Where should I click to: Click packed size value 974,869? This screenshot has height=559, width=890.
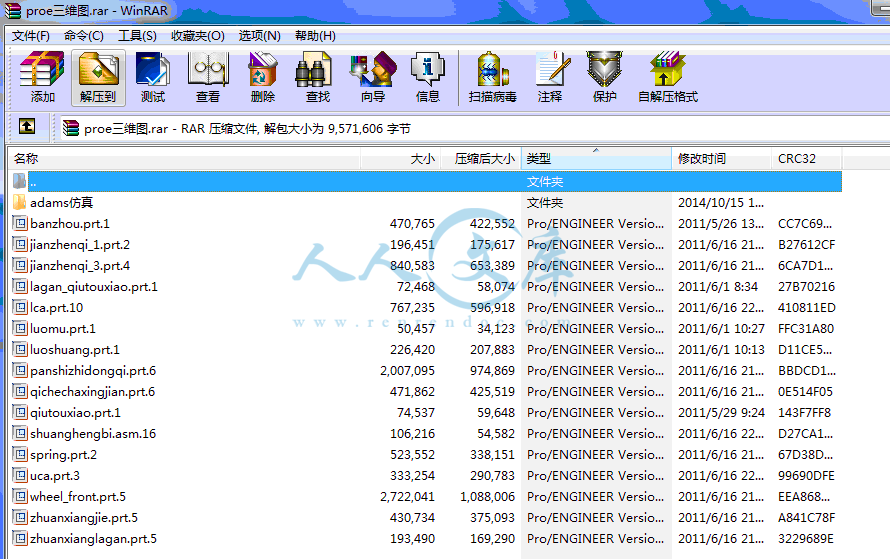(x=492, y=370)
